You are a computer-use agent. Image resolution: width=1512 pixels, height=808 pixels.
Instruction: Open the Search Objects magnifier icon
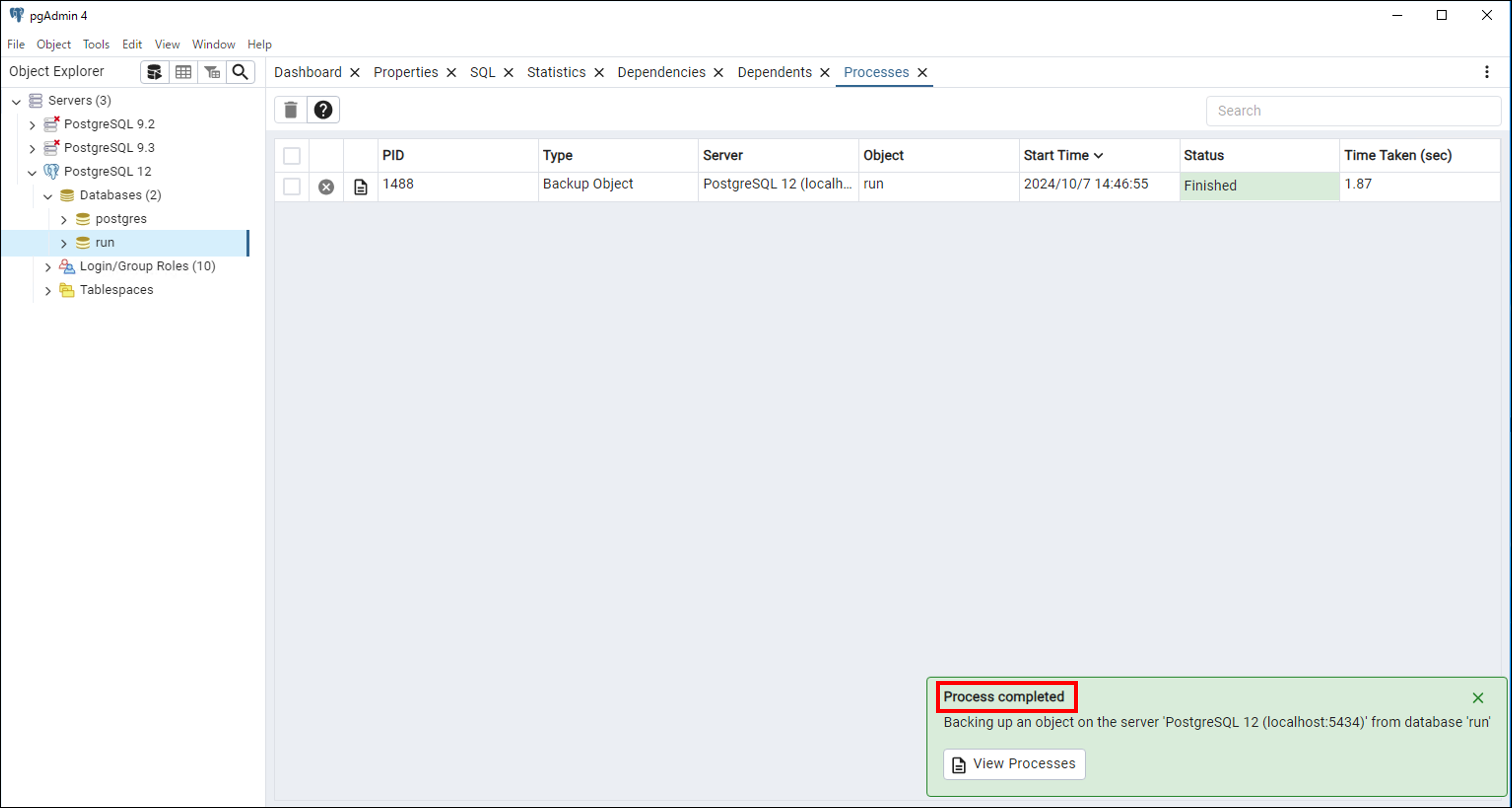pos(240,72)
